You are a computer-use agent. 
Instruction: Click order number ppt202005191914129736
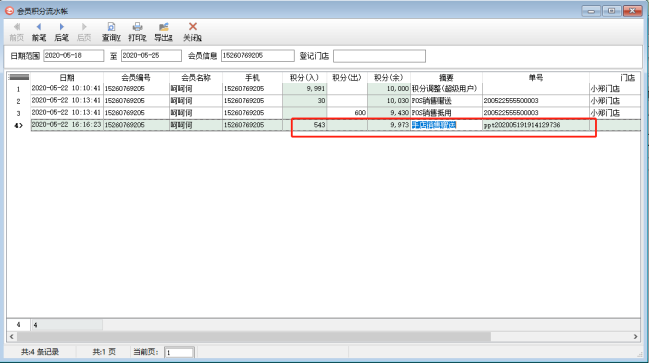coord(522,125)
